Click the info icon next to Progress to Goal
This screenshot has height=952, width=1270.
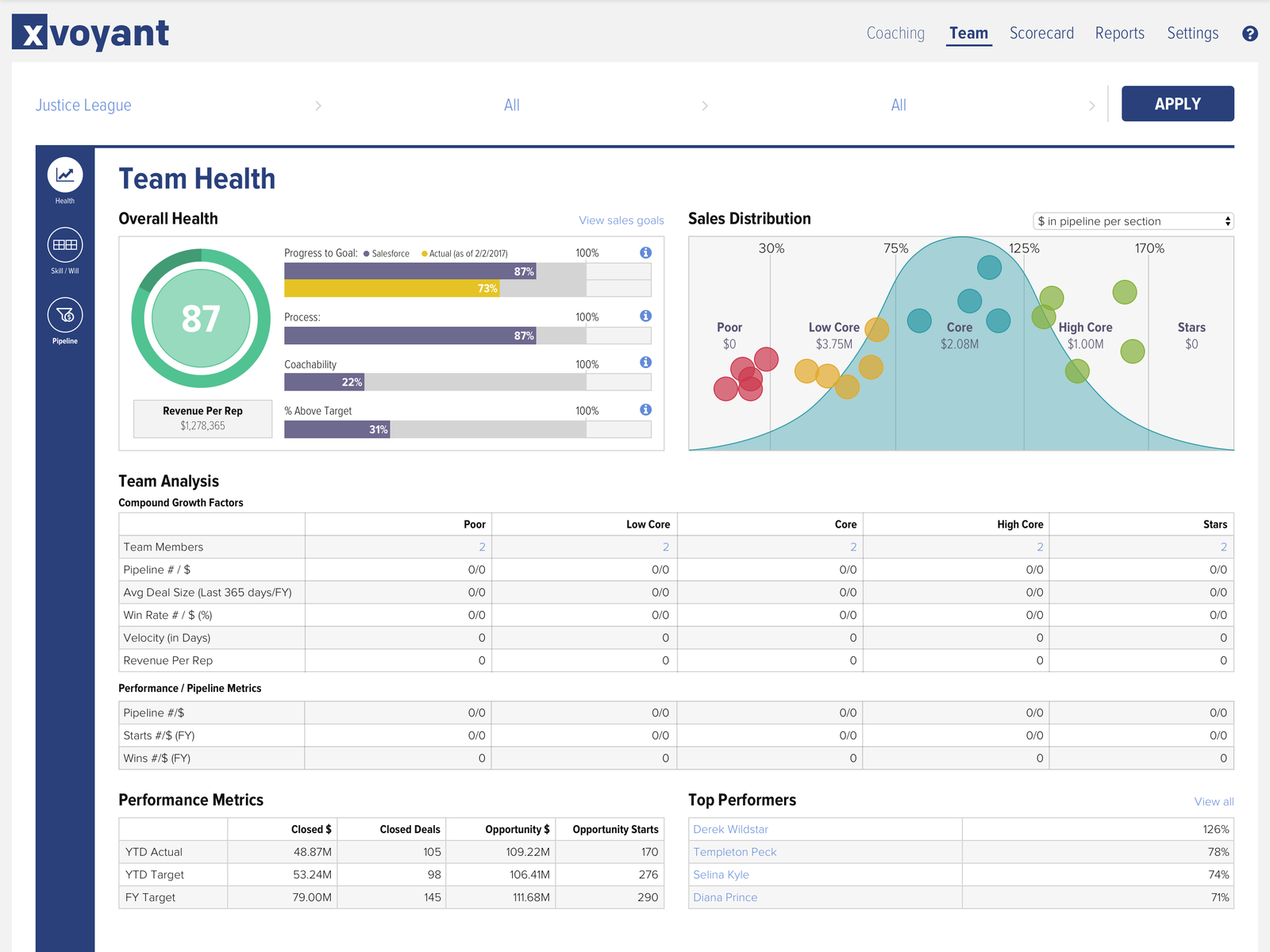click(645, 252)
